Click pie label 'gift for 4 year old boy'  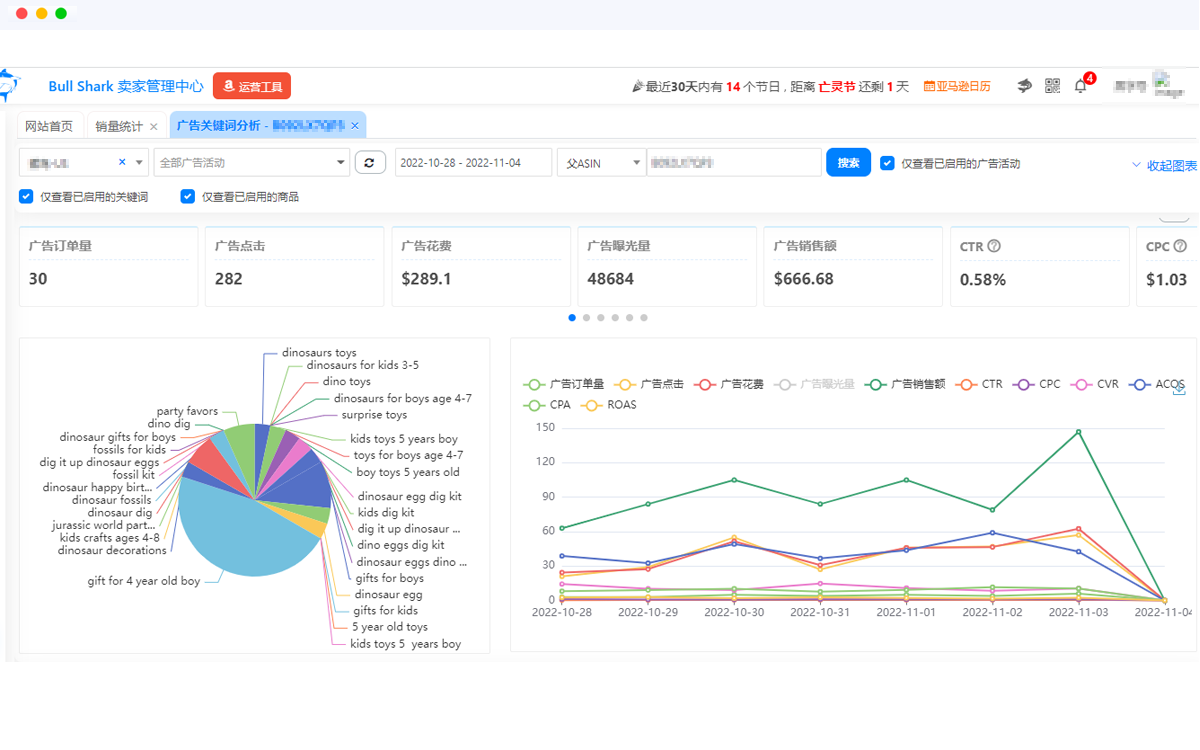144,581
